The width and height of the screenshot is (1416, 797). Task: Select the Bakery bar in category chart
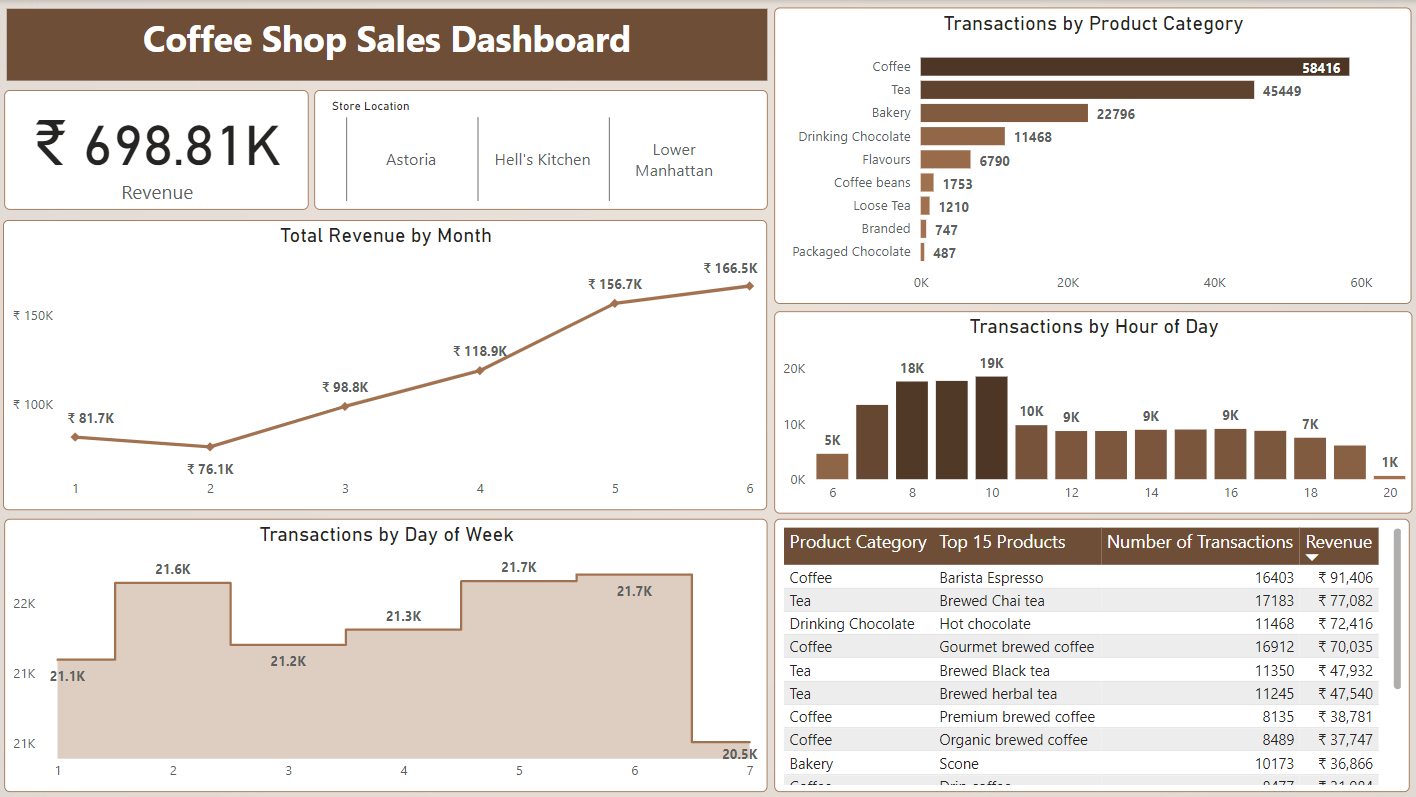1004,113
